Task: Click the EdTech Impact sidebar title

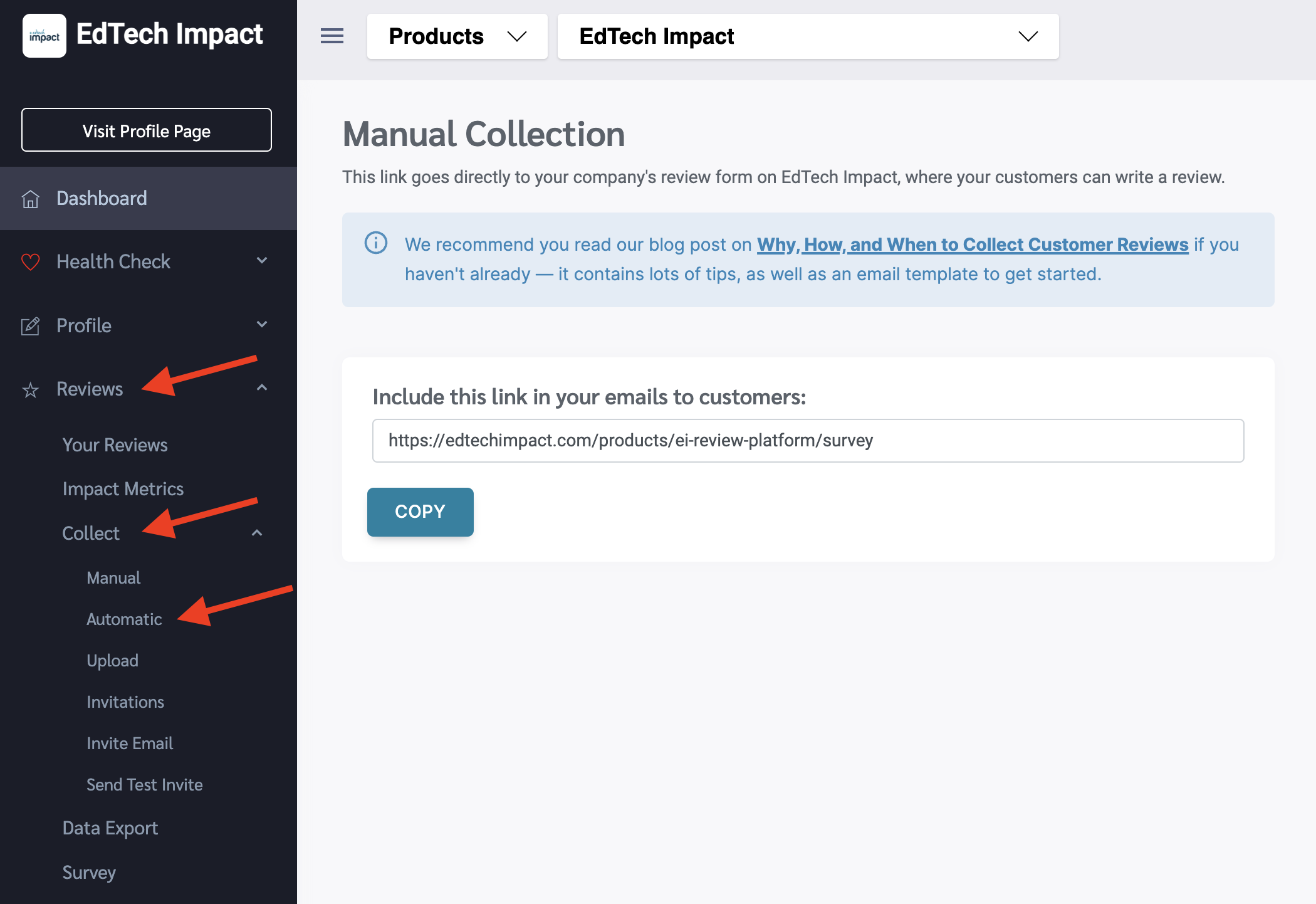Action: (x=170, y=34)
